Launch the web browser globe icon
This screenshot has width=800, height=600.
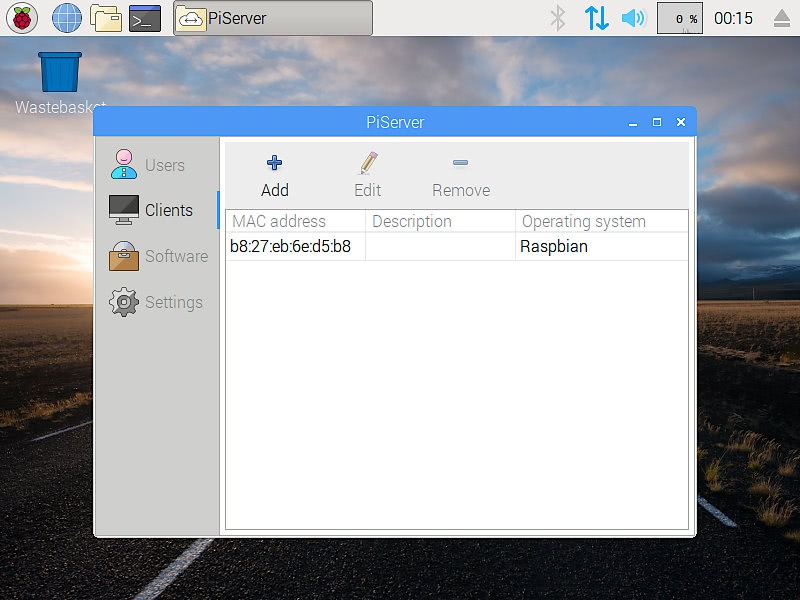pos(66,17)
